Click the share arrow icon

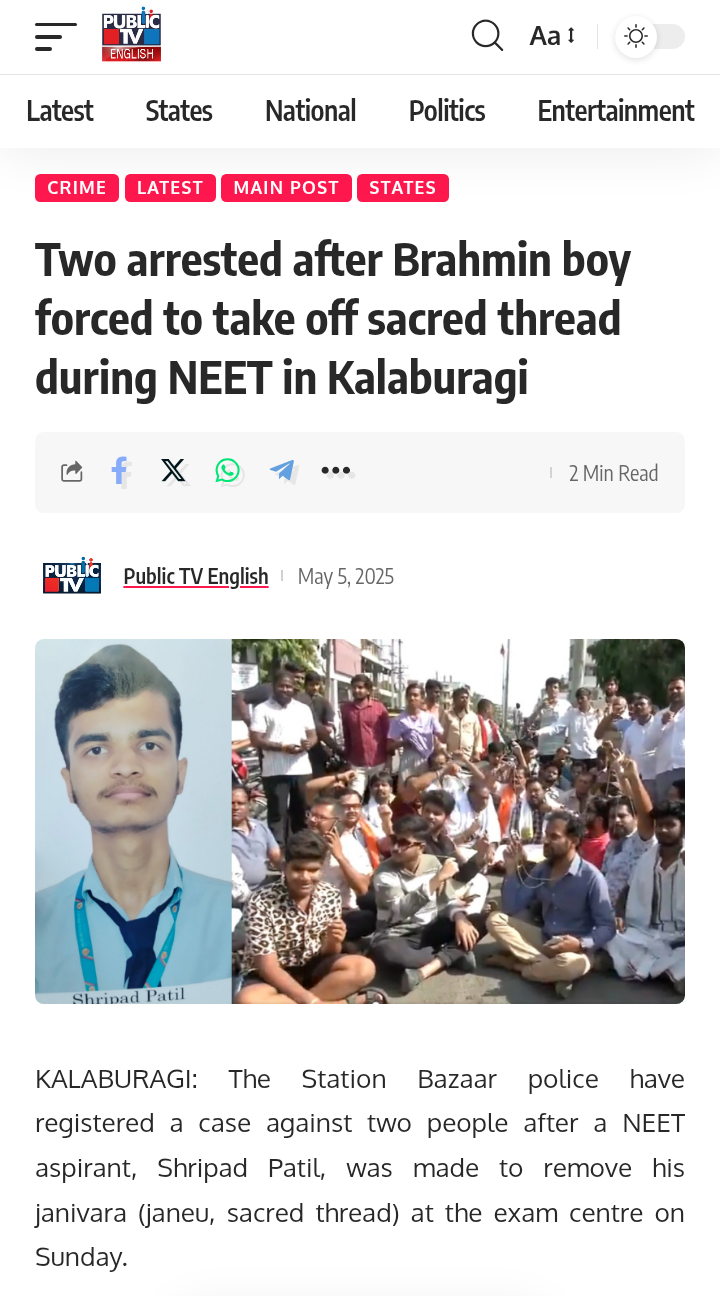point(72,472)
